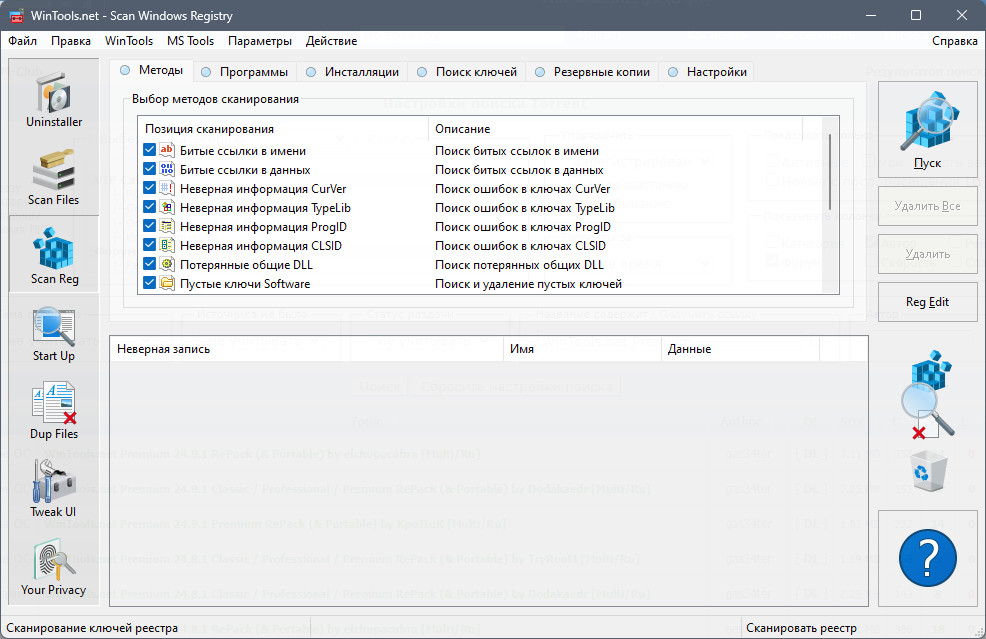The width and height of the screenshot is (986, 639).
Task: Open the Start Up manager
Action: coord(54,333)
